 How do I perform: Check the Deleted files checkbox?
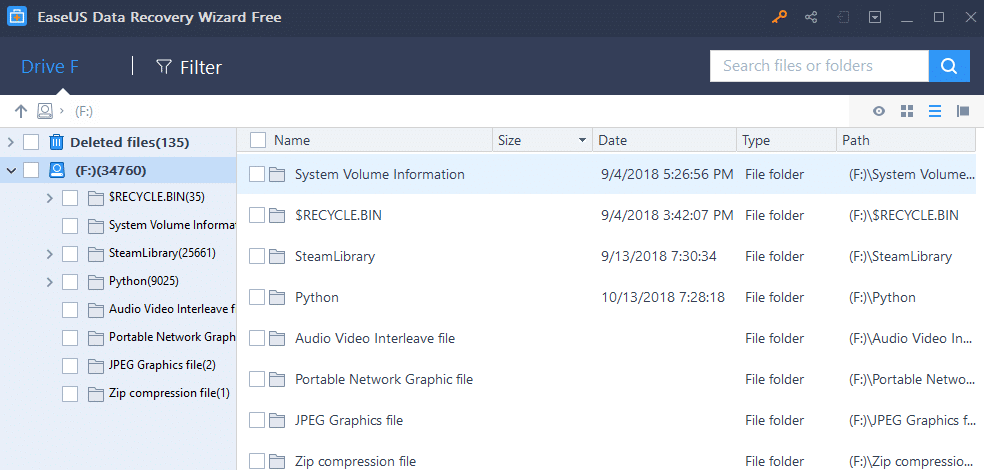pyautogui.click(x=31, y=142)
